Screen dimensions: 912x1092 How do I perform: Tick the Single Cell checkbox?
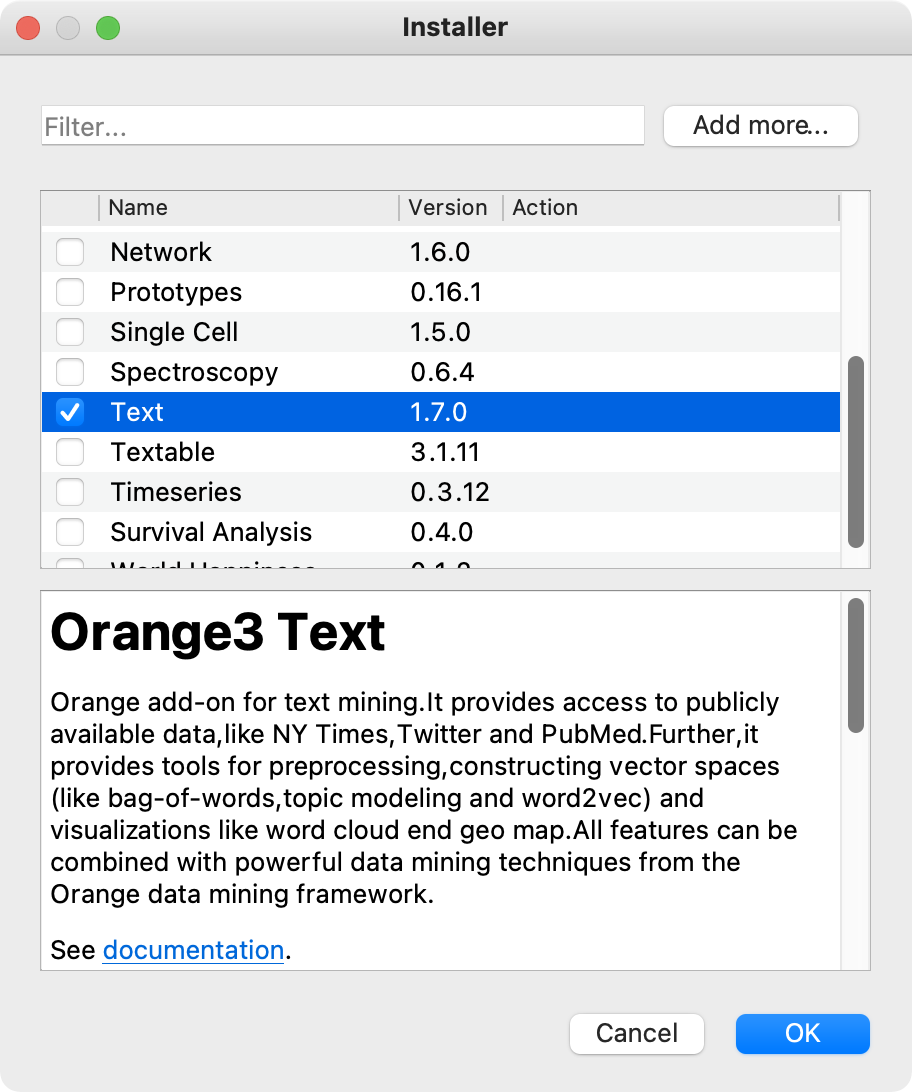click(x=70, y=332)
